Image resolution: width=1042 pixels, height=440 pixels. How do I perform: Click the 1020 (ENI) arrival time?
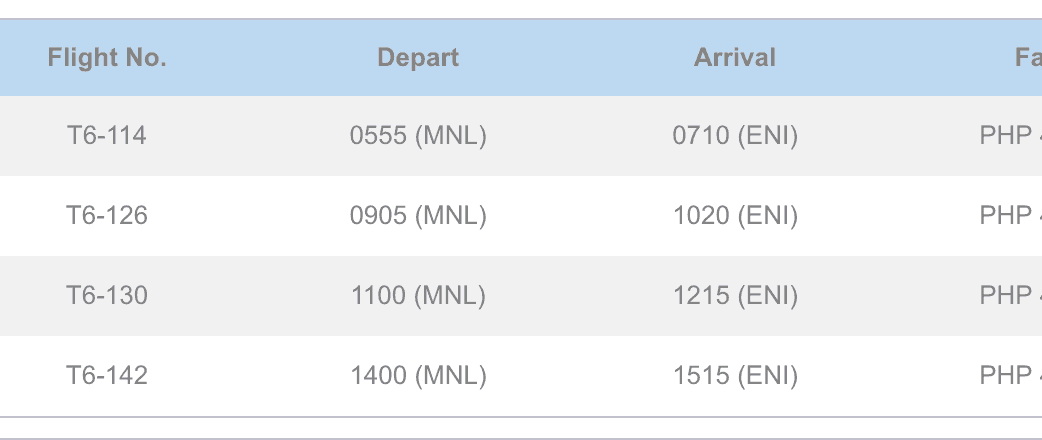pyautogui.click(x=735, y=215)
